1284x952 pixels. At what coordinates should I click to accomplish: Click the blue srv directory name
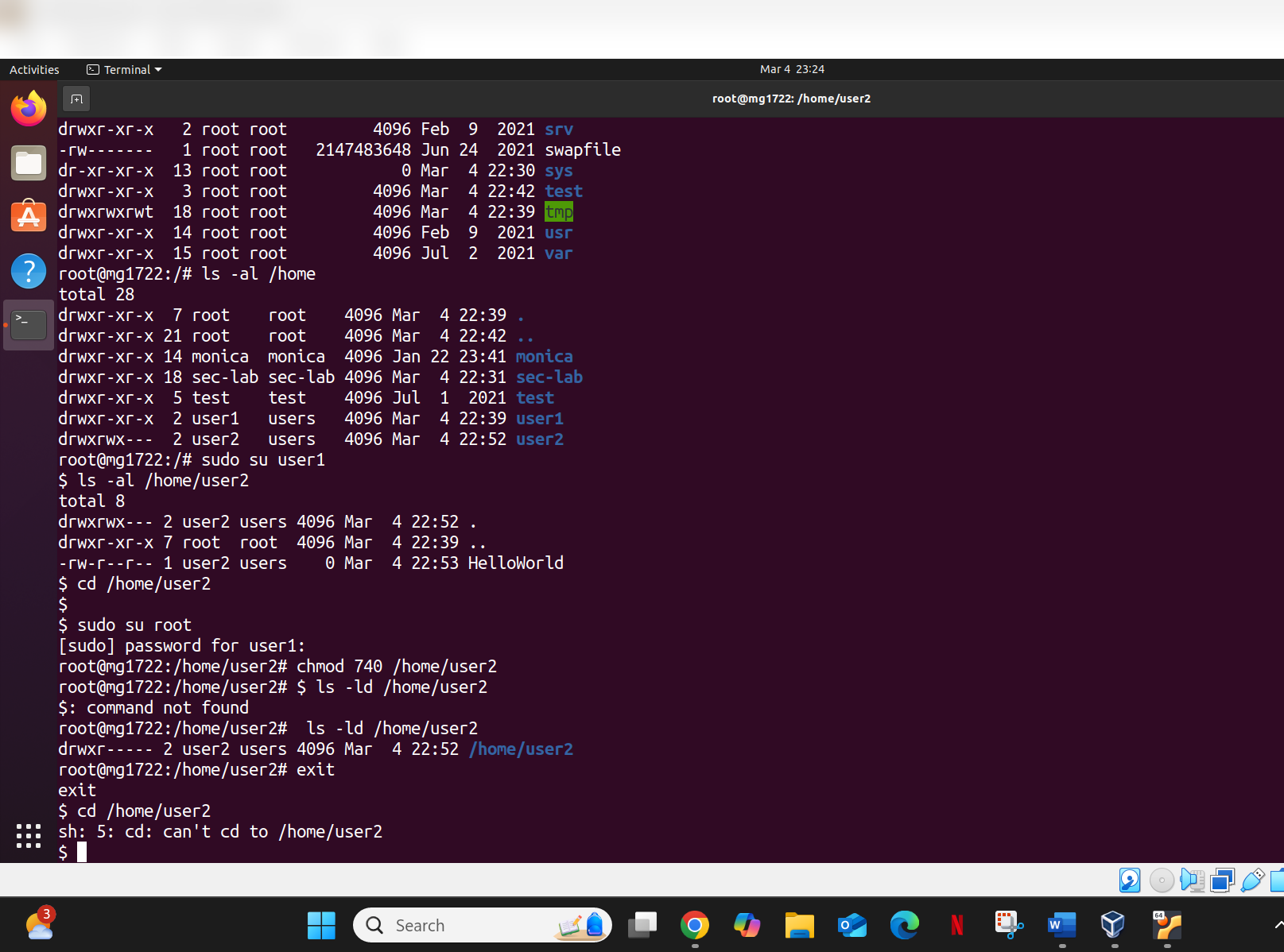coord(559,129)
